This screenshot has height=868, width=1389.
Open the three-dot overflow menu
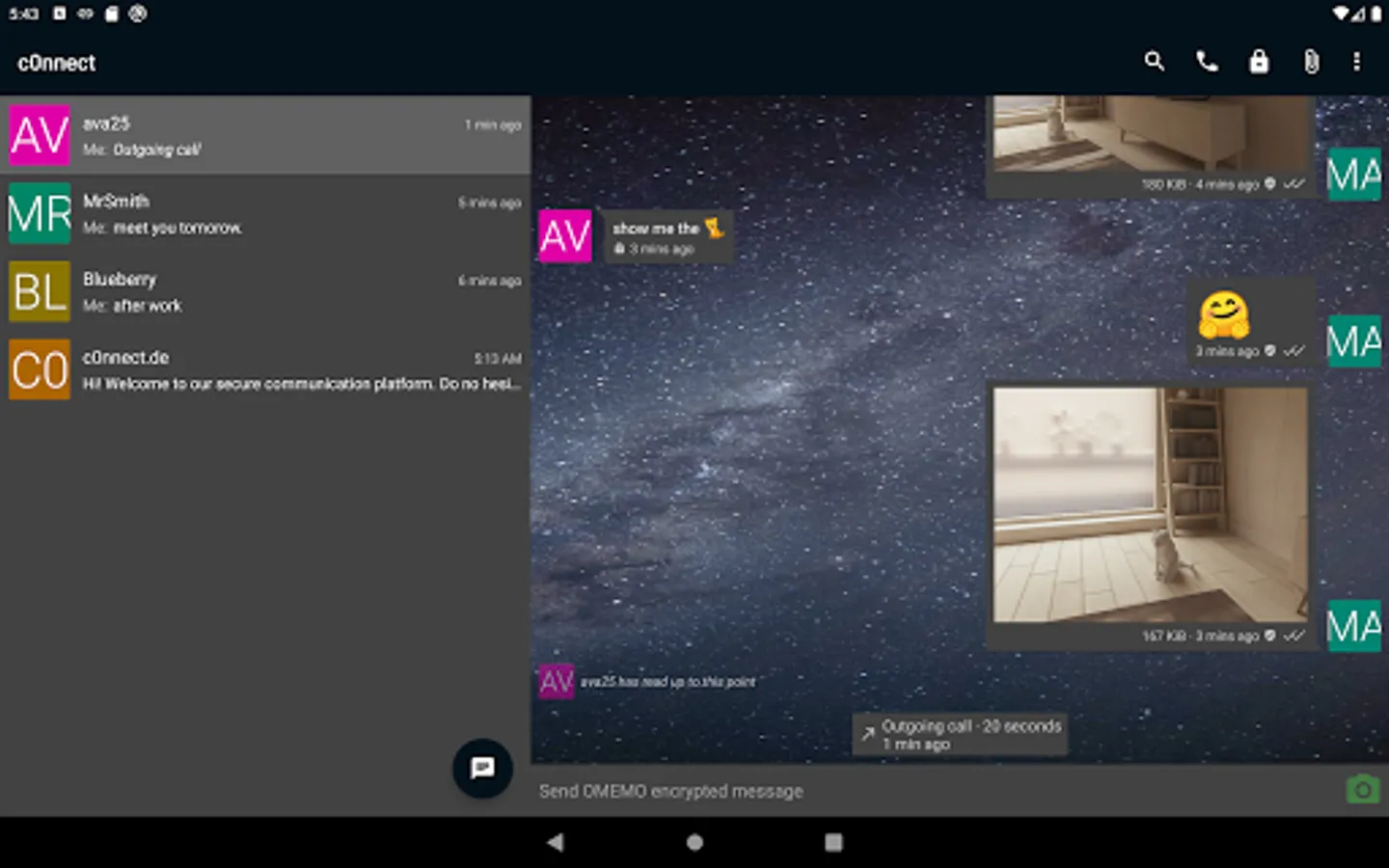(1356, 62)
